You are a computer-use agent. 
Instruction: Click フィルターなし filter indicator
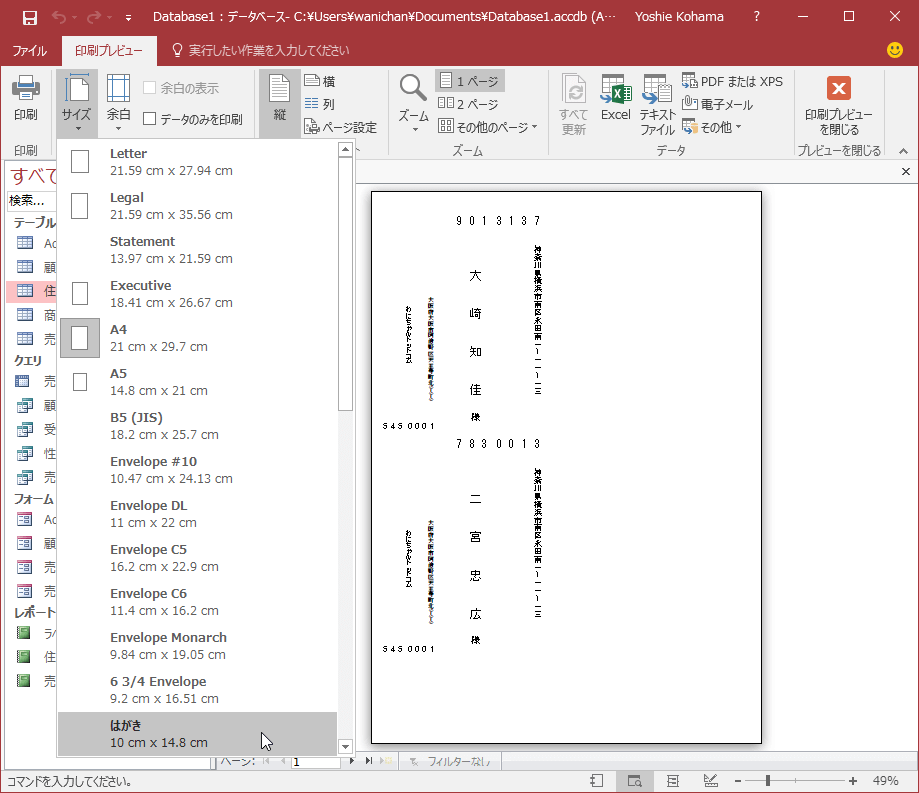pos(451,761)
